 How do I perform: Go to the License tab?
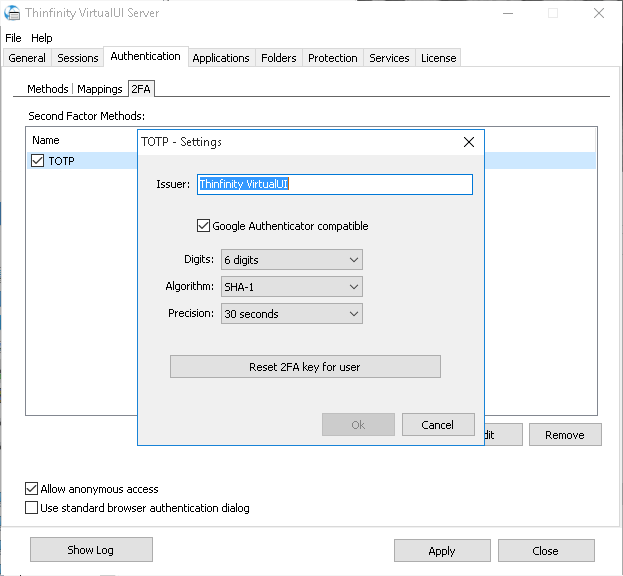(x=438, y=58)
